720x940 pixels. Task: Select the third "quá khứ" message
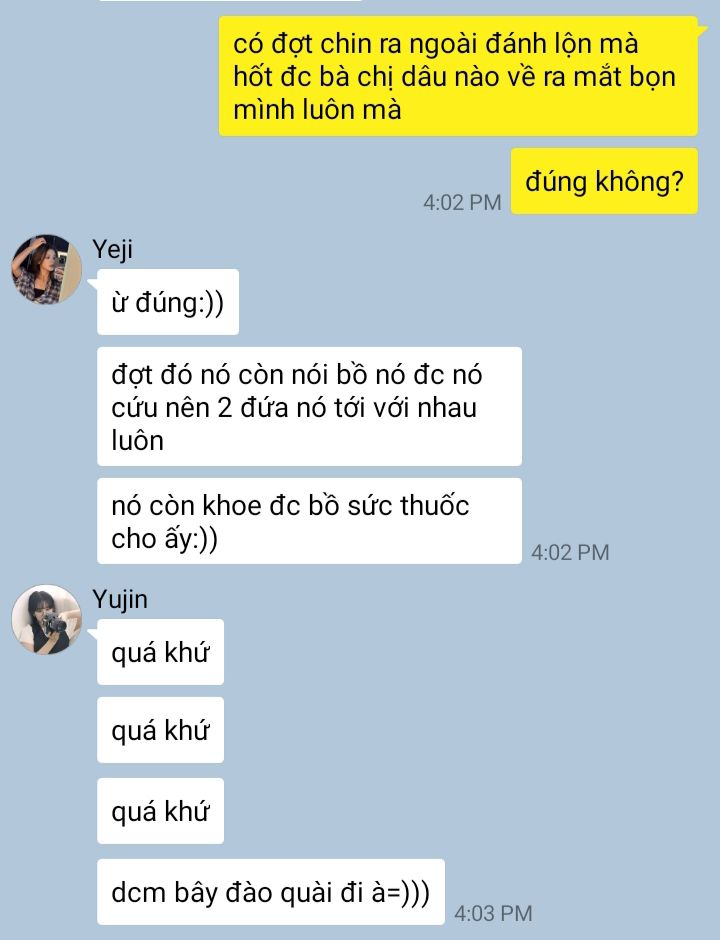(160, 811)
